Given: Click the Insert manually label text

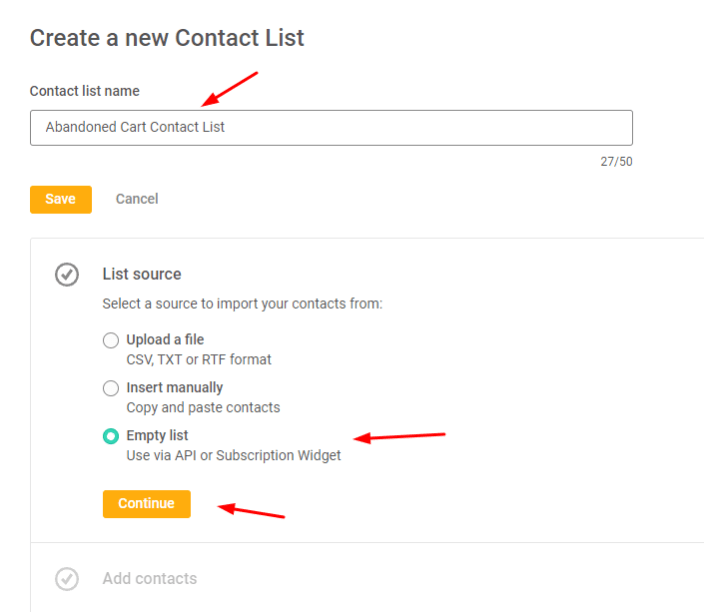Looking at the screenshot, I should pos(175,387).
